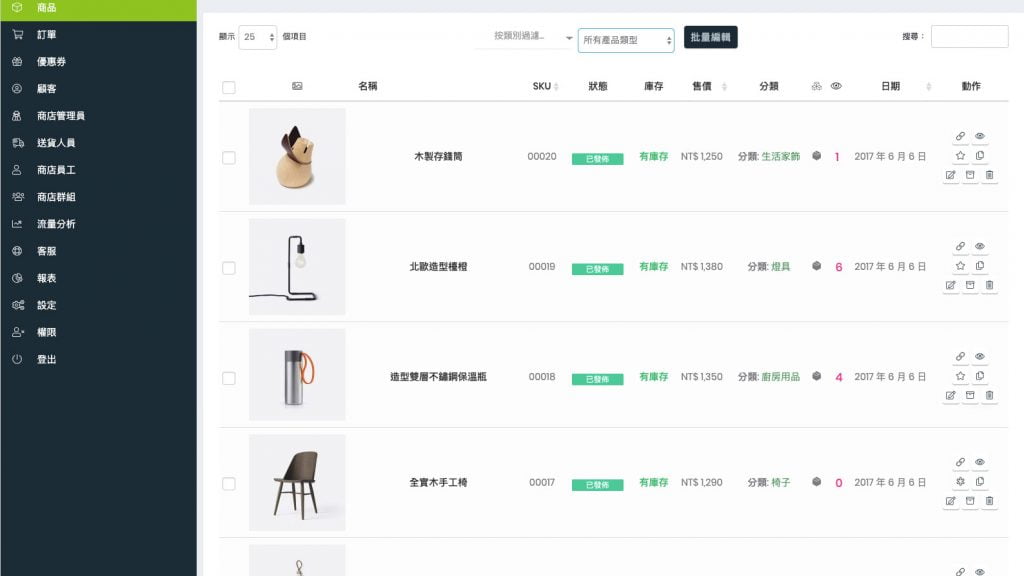
Task: Open the items-per-page dropdown showing 25
Action: coord(258,37)
